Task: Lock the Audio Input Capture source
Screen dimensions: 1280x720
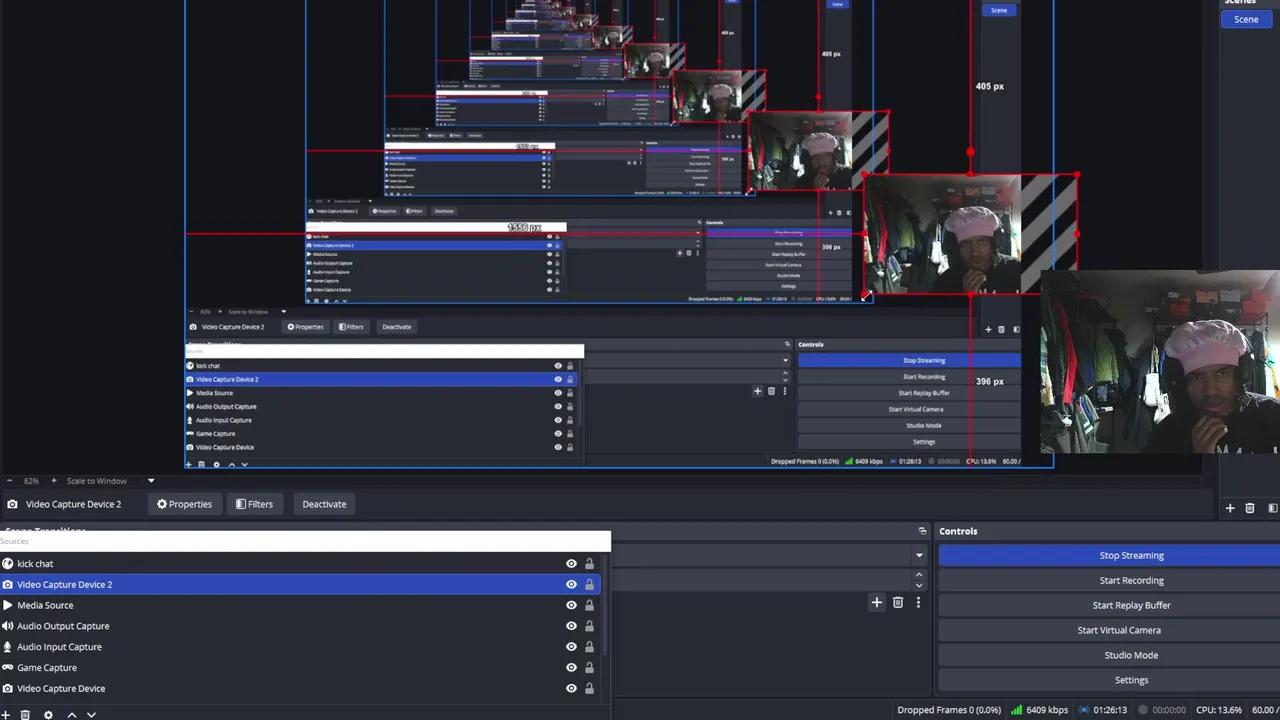Action: (589, 647)
